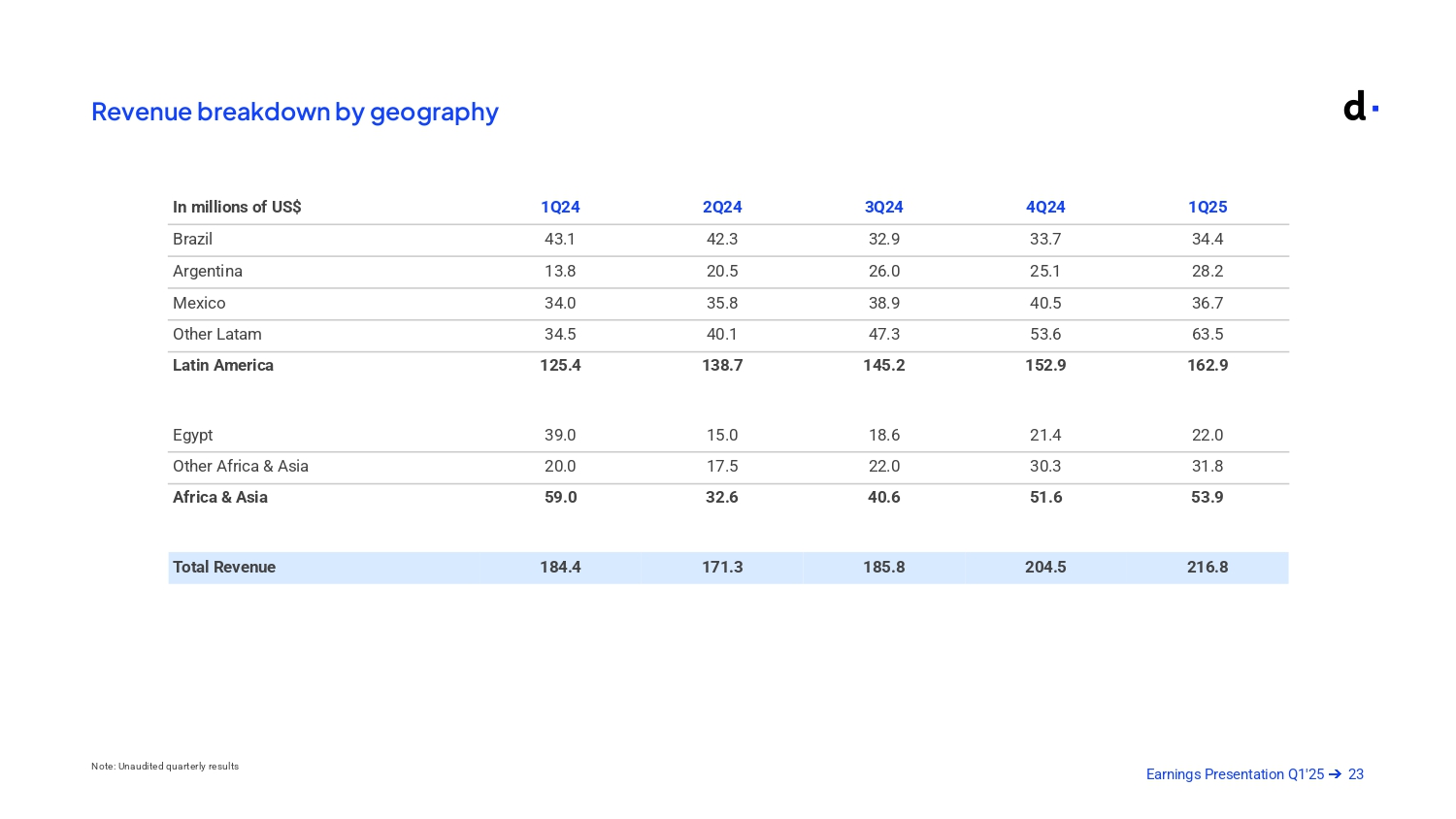Select the 2Q24 column header

coord(722,207)
